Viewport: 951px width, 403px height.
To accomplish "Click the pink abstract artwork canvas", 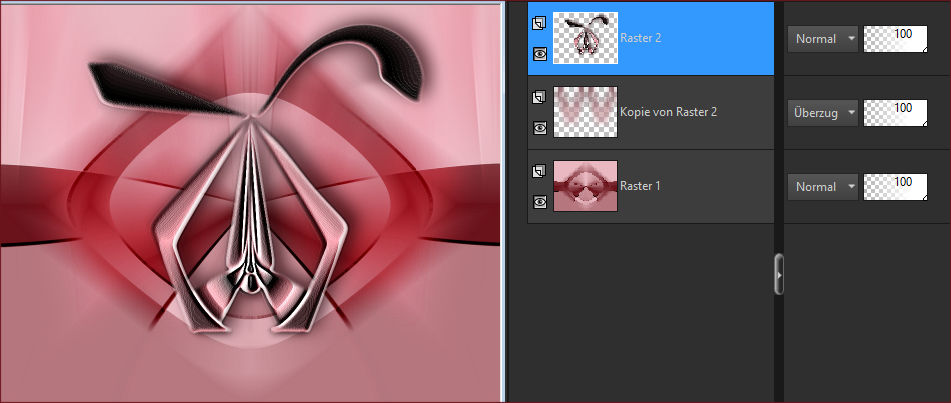I will coord(250,202).
